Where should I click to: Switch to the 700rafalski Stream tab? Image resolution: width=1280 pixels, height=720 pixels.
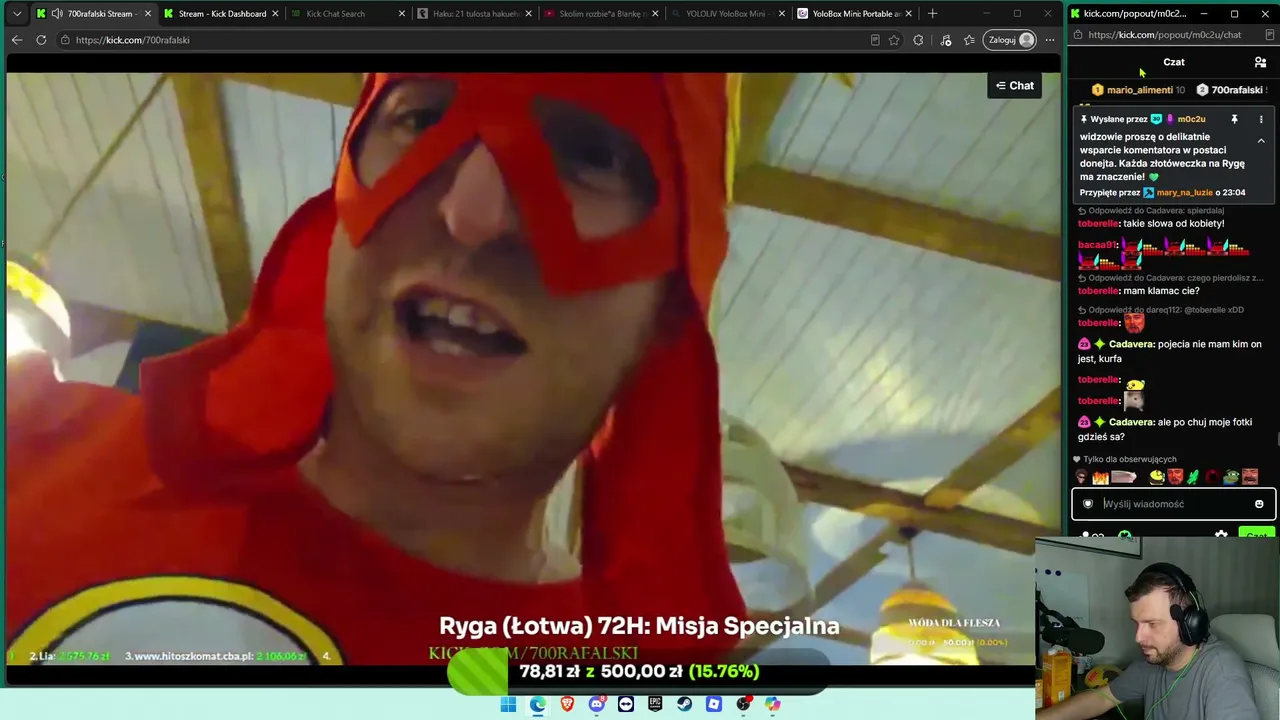click(93, 14)
